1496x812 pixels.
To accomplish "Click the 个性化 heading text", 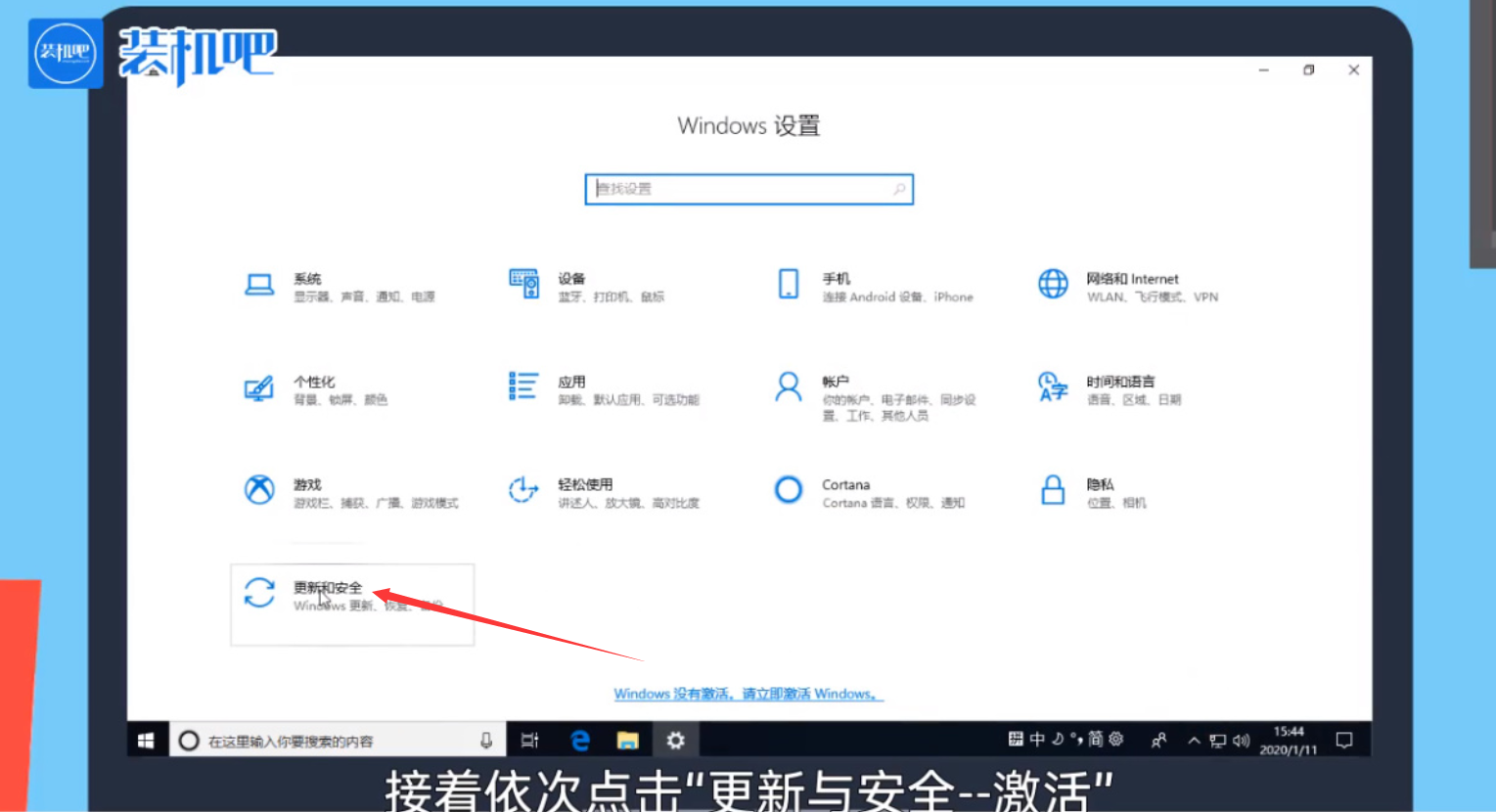I will click(x=314, y=382).
